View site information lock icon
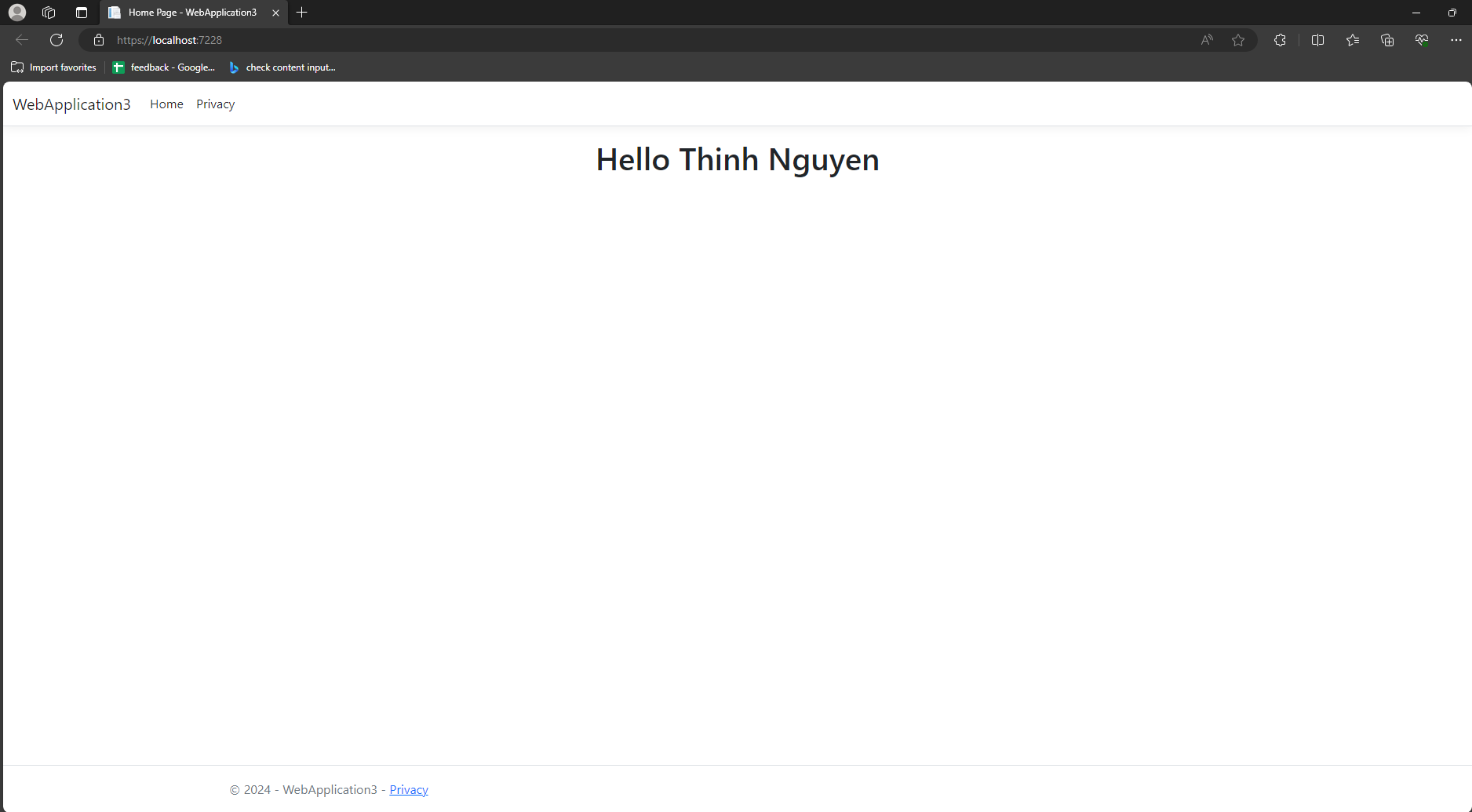 pyautogui.click(x=99, y=40)
